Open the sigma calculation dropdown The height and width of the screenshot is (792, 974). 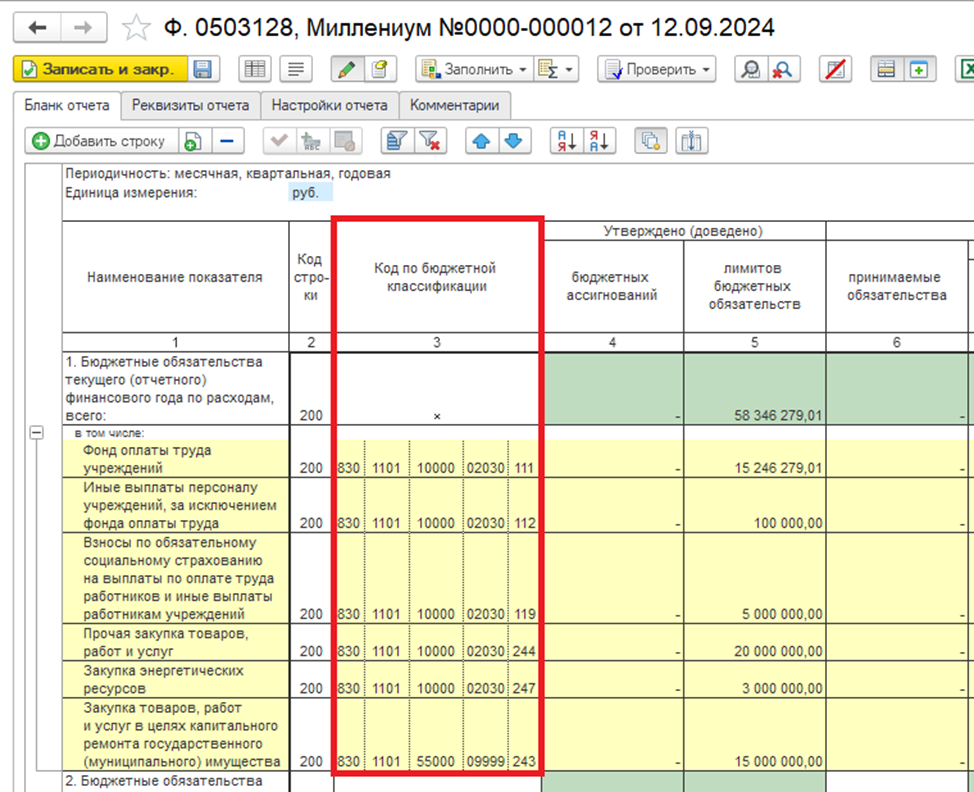[557, 69]
